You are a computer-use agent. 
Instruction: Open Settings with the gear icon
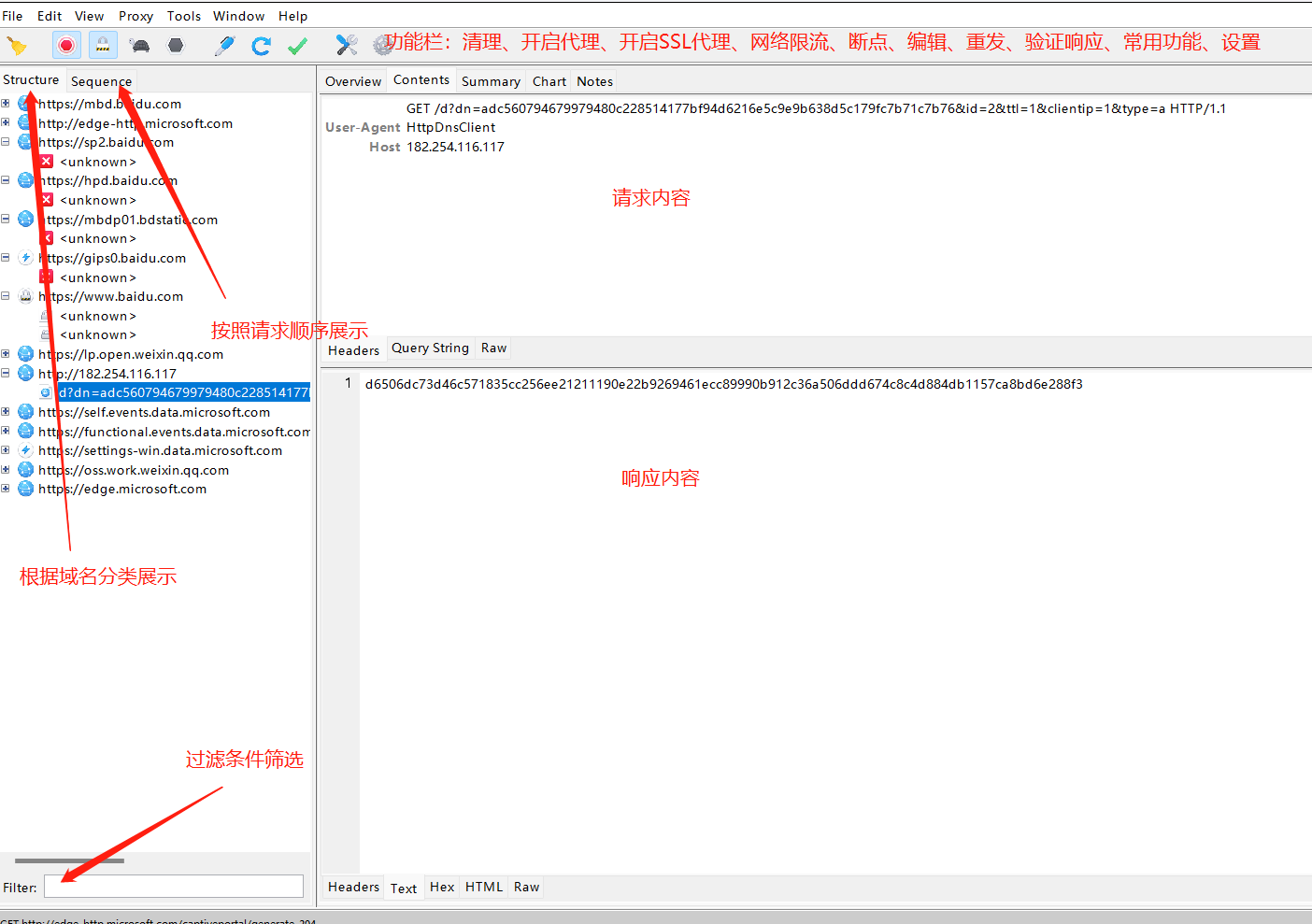coord(382,45)
